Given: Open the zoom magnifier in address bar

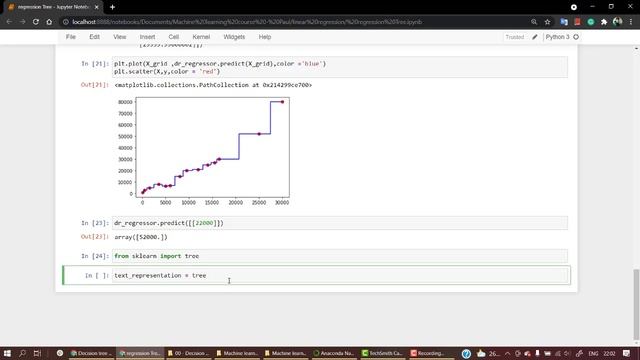Looking at the screenshot, I should tap(534, 22).
